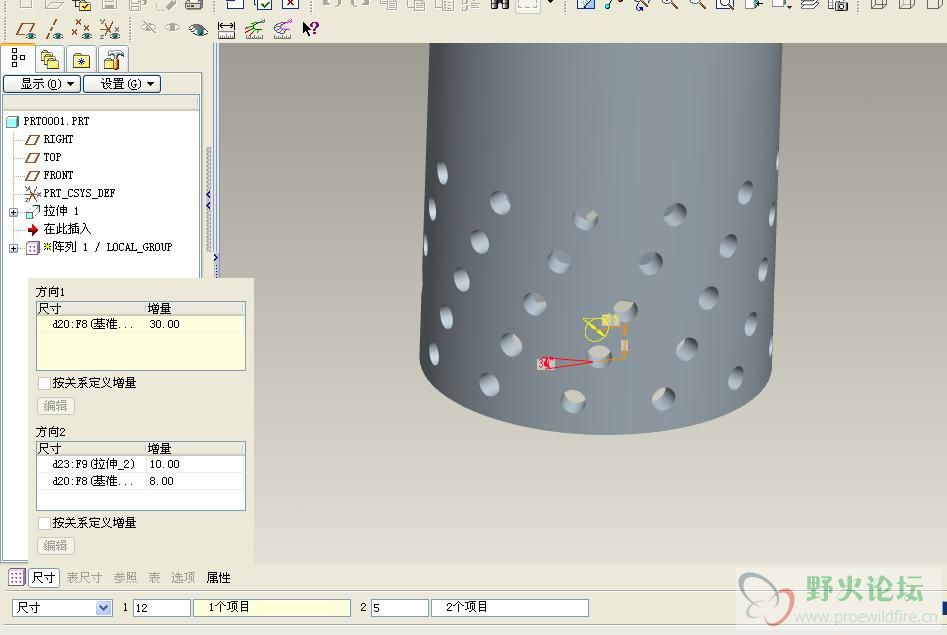
Task: Click d20:F8 dimension in 方向1 table
Action: click(92, 324)
